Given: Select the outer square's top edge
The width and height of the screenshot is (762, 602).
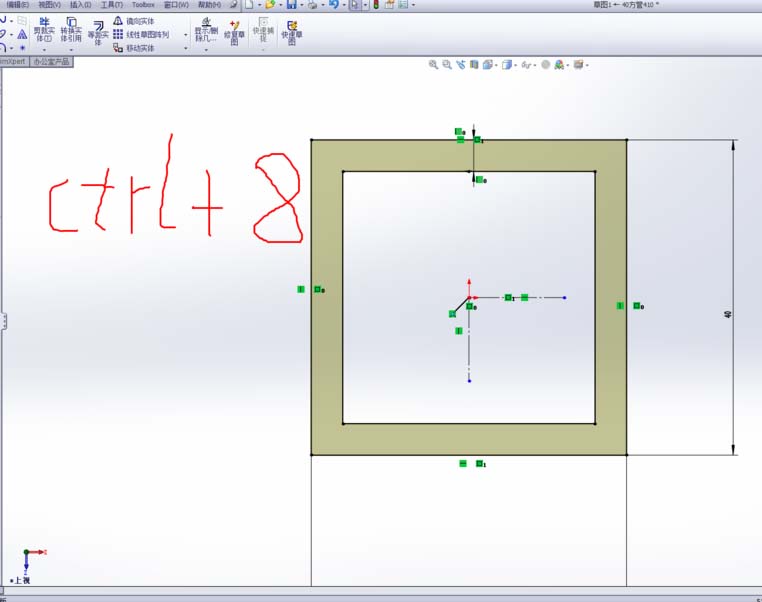Looking at the screenshot, I should [469, 140].
